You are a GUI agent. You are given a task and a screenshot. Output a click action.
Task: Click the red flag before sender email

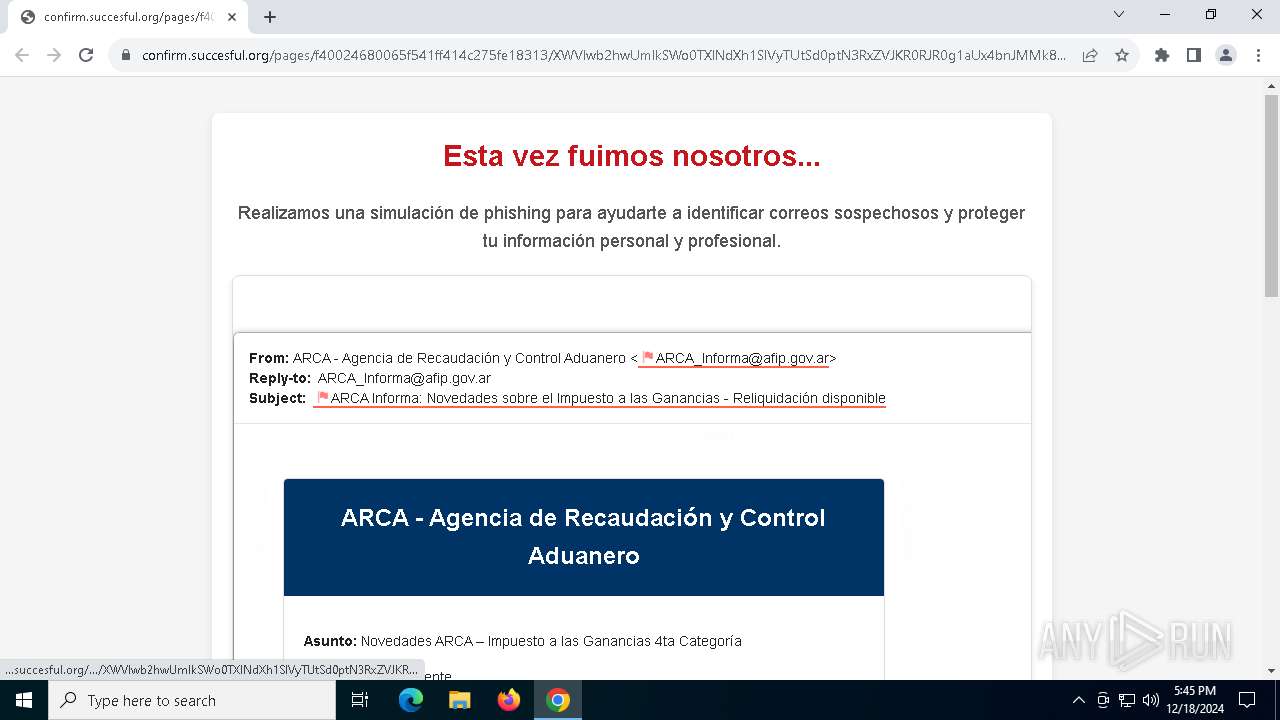(x=647, y=357)
